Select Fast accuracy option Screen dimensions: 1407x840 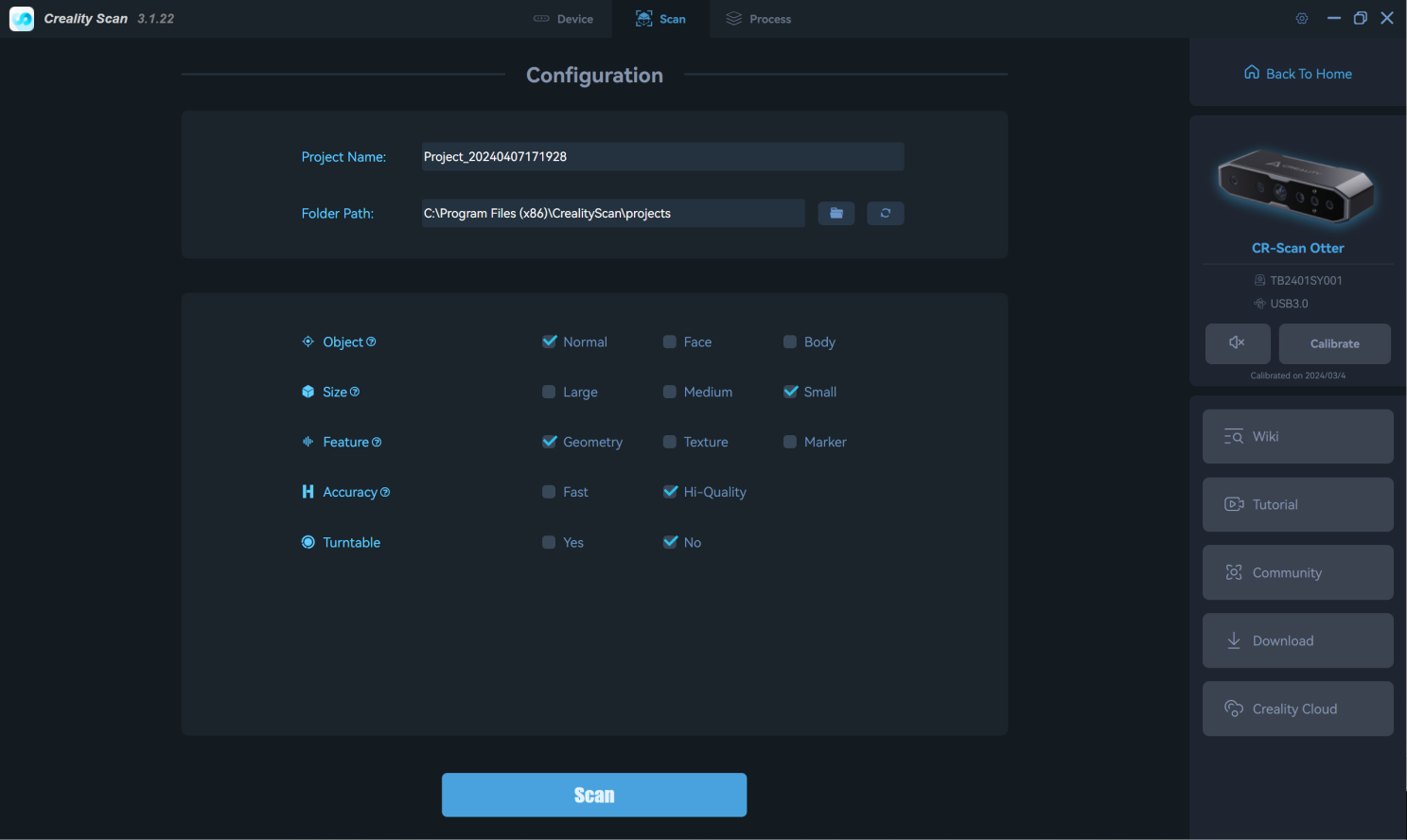point(549,492)
